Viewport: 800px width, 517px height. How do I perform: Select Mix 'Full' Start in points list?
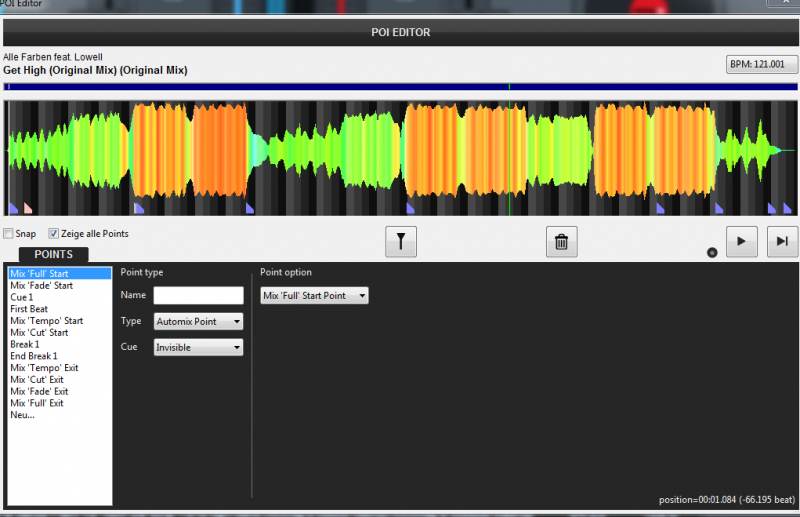coord(60,274)
